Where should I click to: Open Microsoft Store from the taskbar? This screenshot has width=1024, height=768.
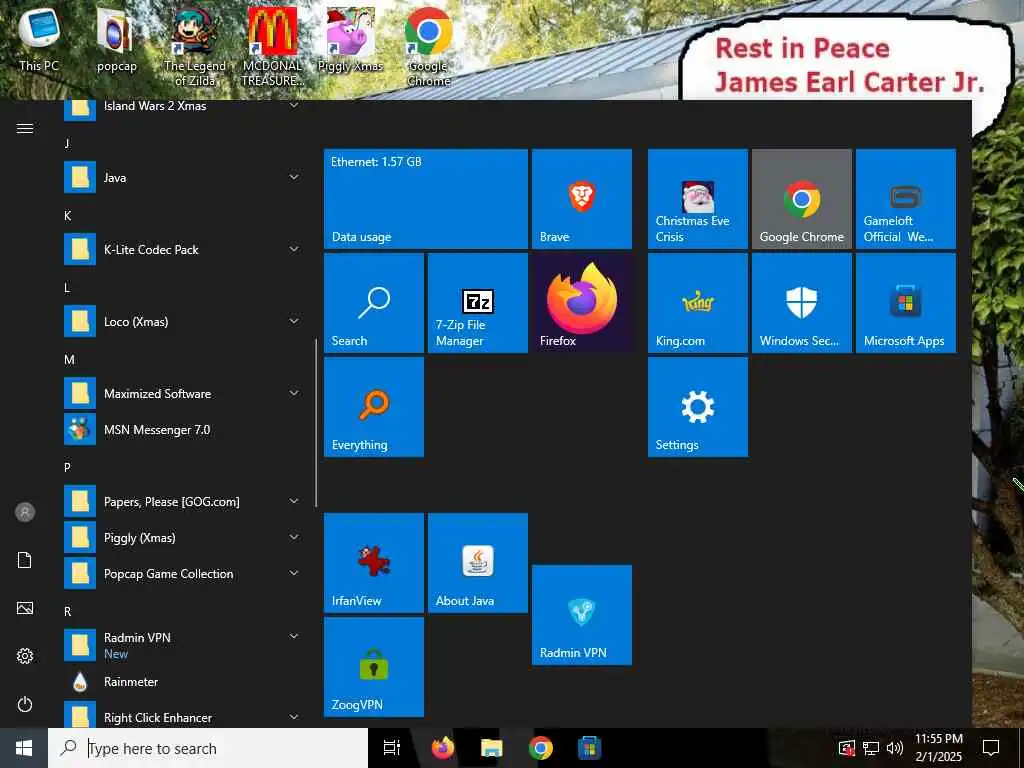[589, 748]
